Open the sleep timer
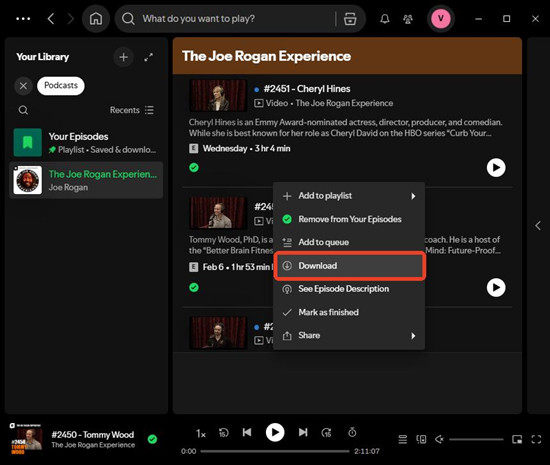The height and width of the screenshot is (465, 550). pos(352,432)
